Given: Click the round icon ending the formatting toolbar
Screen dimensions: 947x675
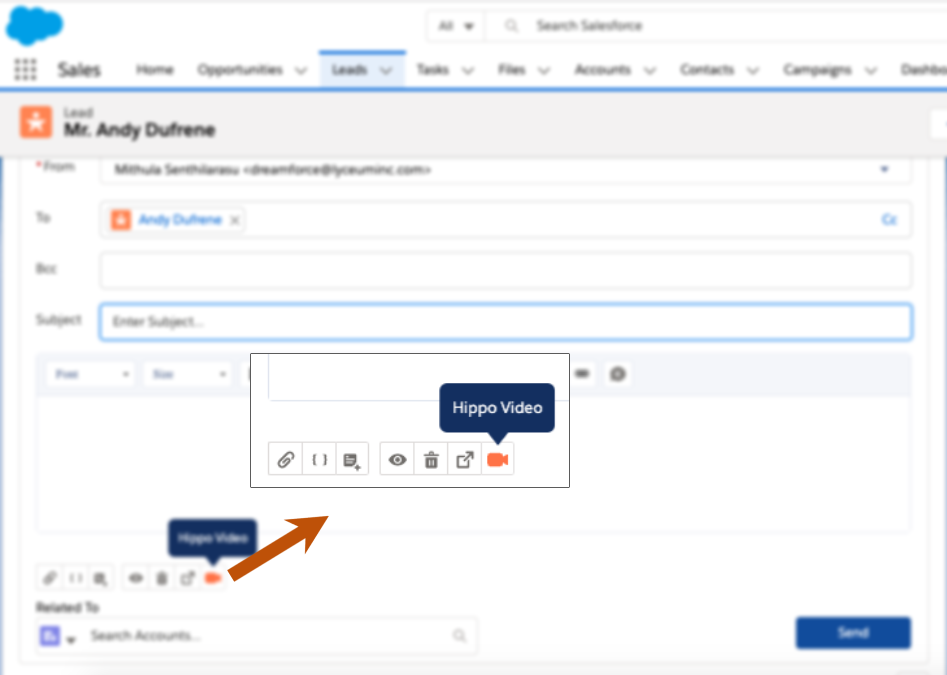Looking at the screenshot, I should pos(617,374).
